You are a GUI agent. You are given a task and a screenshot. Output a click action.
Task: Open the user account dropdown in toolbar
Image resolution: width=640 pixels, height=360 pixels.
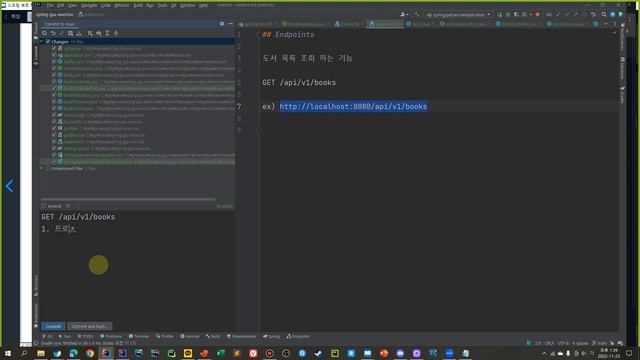point(404,14)
